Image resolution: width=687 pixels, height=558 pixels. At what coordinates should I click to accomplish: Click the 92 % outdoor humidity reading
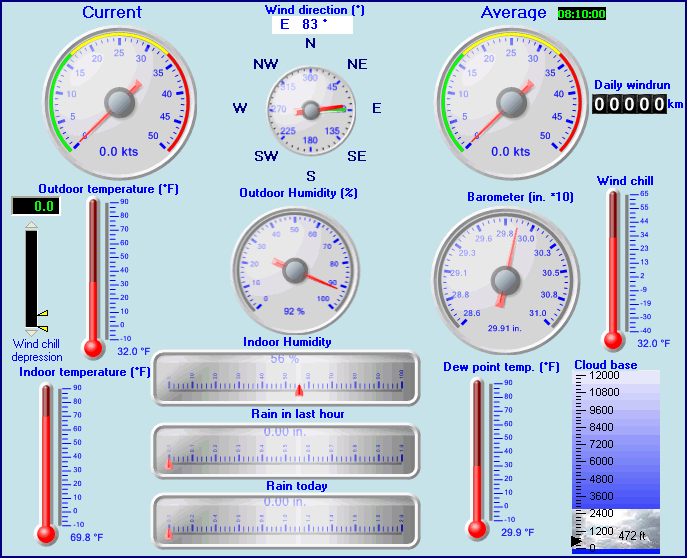[294, 311]
